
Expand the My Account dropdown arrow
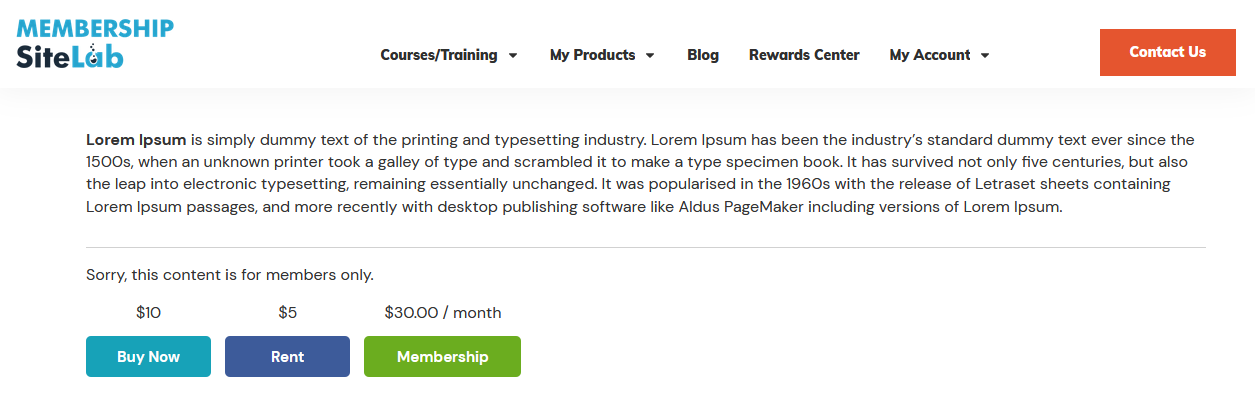pos(985,56)
